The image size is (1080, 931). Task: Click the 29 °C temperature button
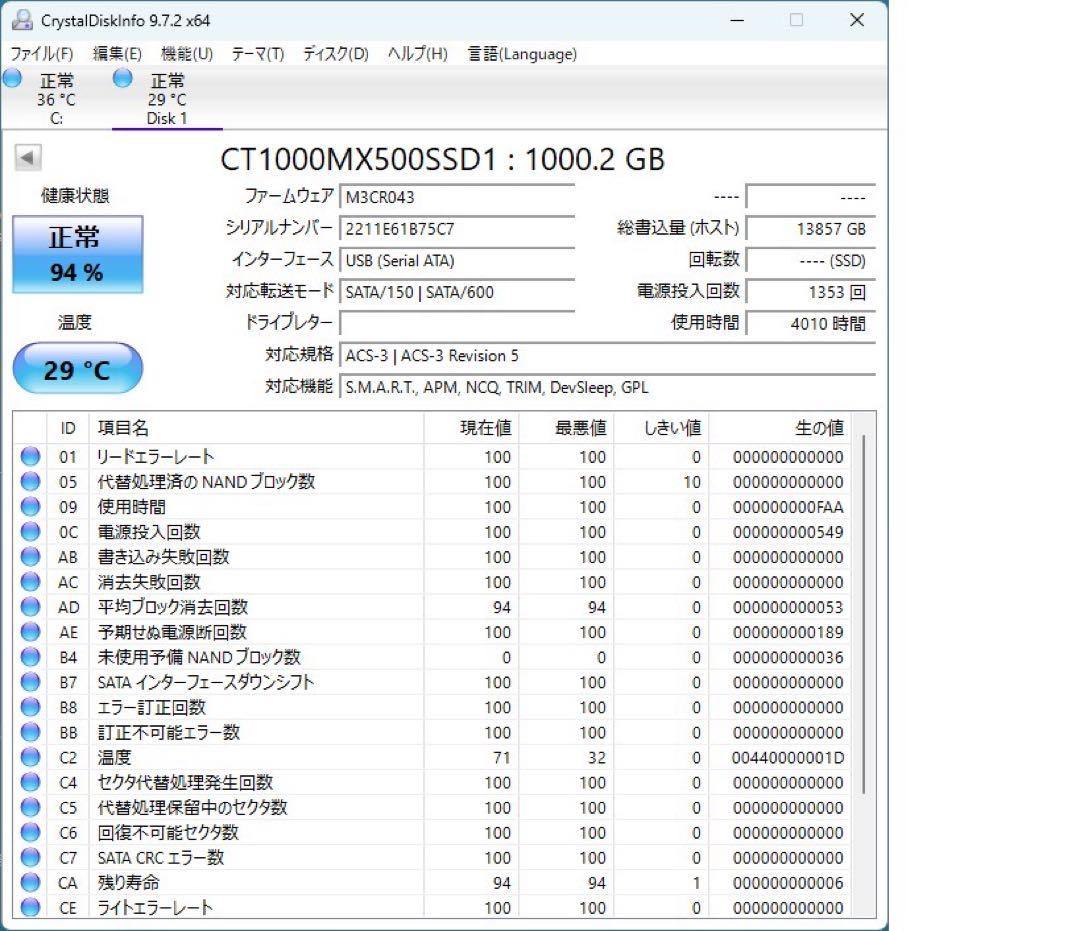point(77,369)
